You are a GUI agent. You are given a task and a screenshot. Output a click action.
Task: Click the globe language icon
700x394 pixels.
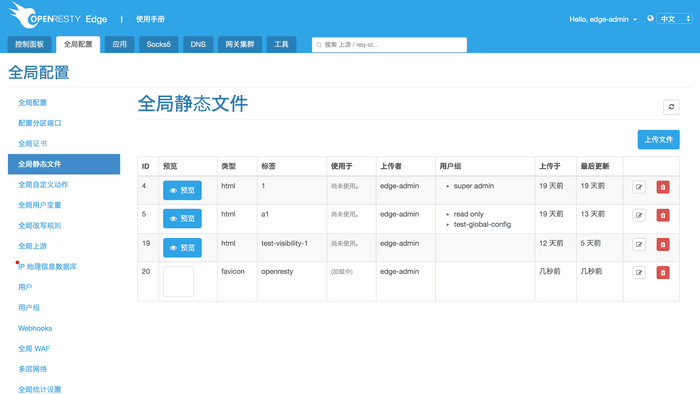click(650, 18)
